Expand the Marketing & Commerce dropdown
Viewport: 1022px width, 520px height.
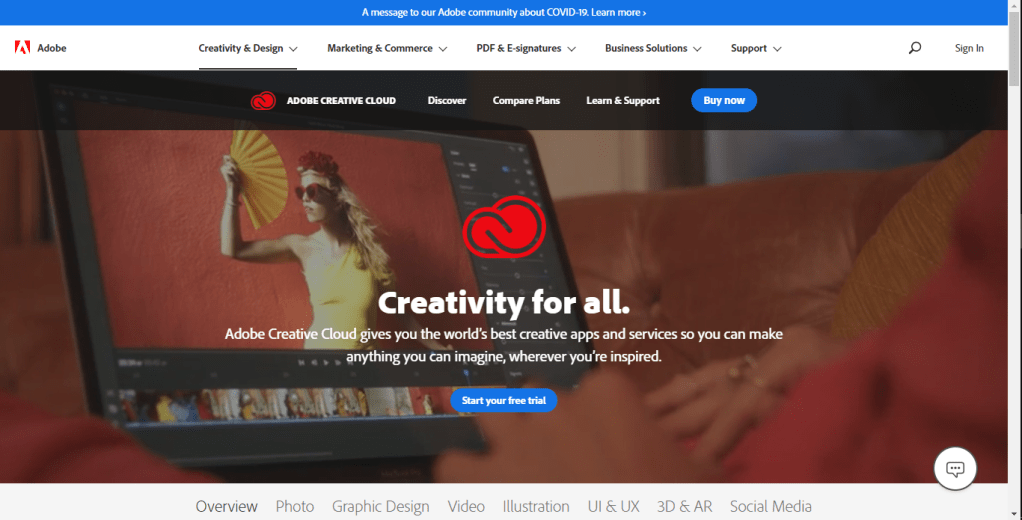386,48
